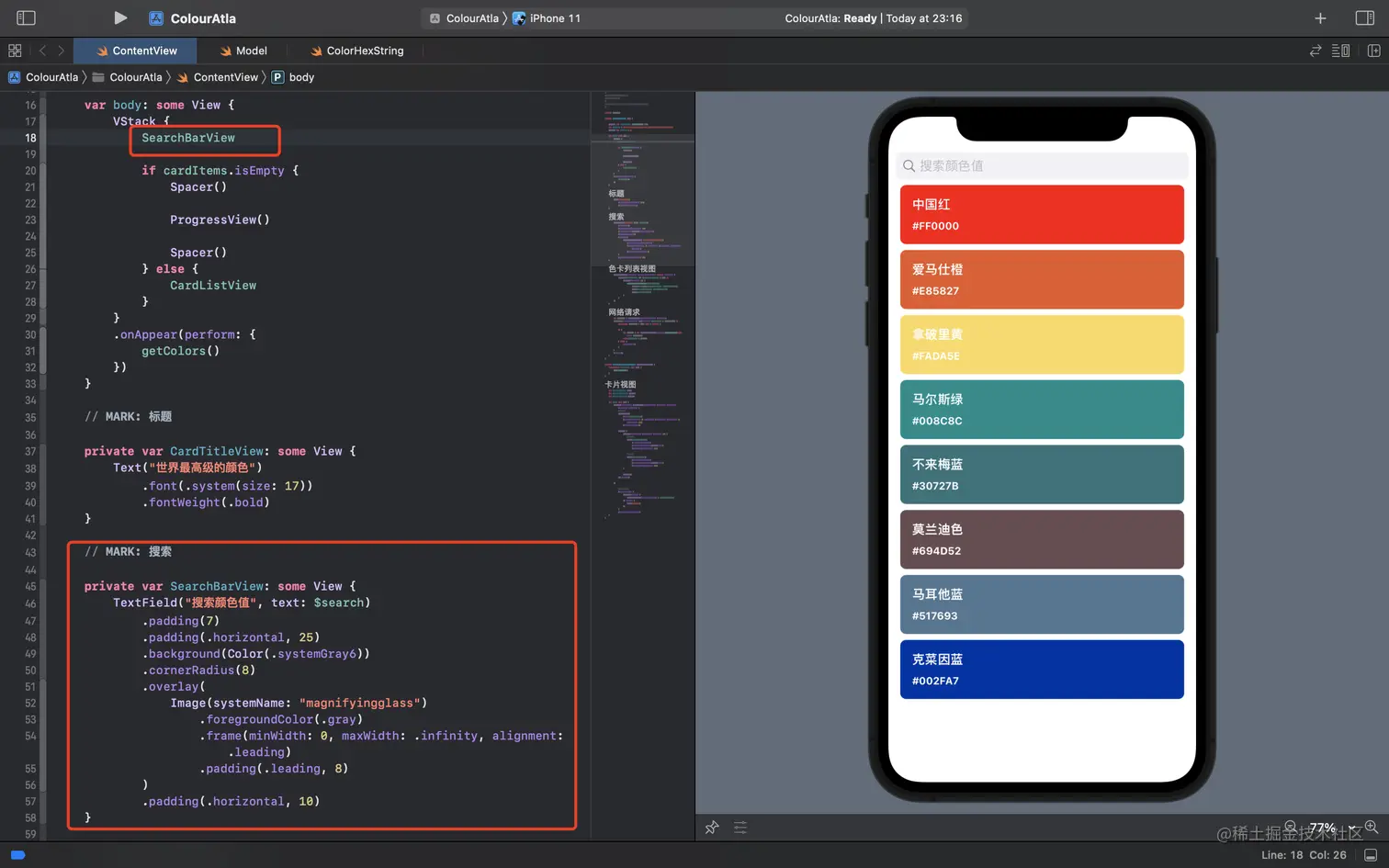Open ColorHexString tab
The width and height of the screenshot is (1389, 868).
pos(357,51)
